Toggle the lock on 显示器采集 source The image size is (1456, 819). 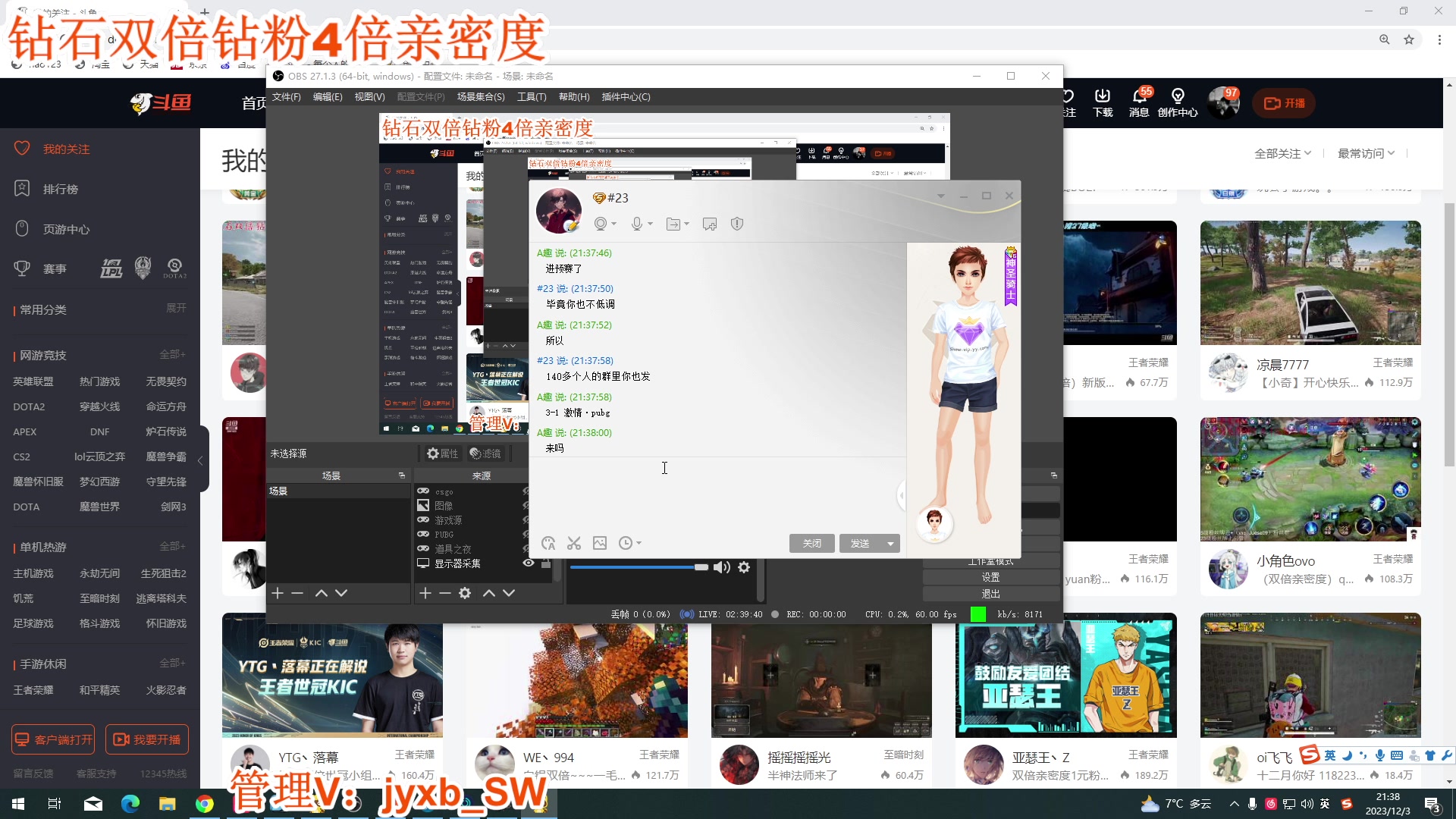547,563
